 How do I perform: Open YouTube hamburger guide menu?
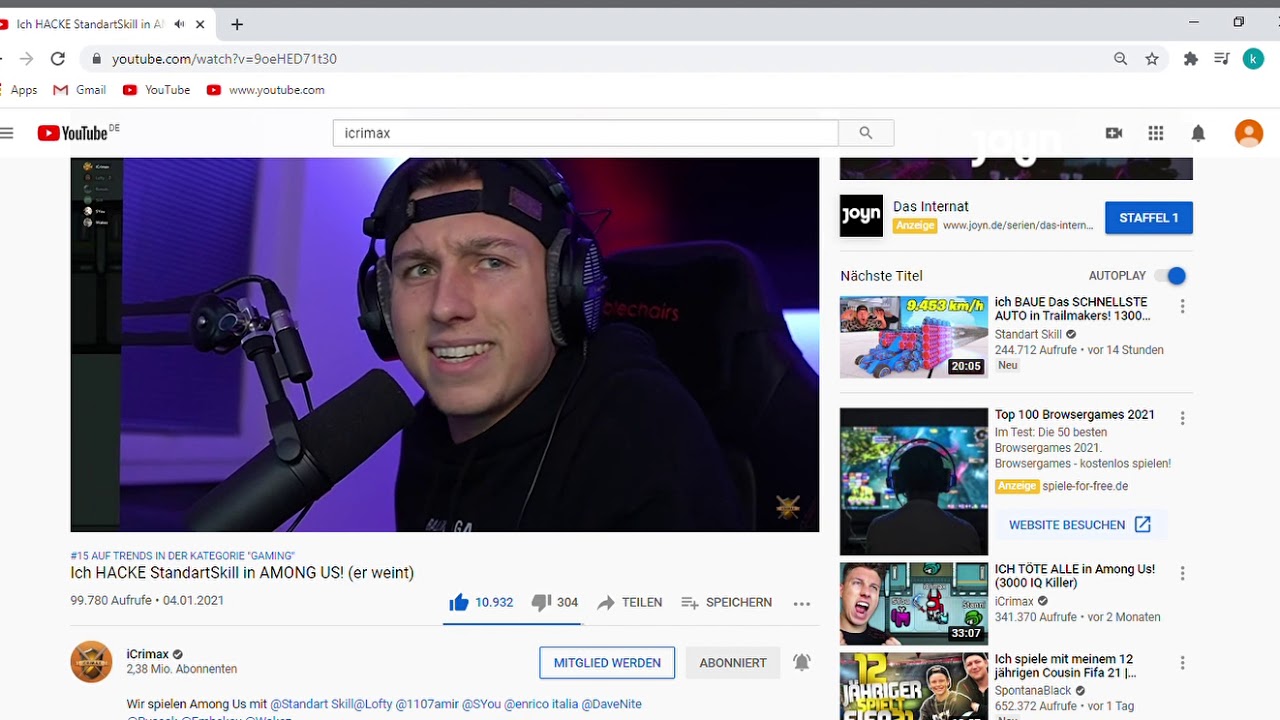7,133
